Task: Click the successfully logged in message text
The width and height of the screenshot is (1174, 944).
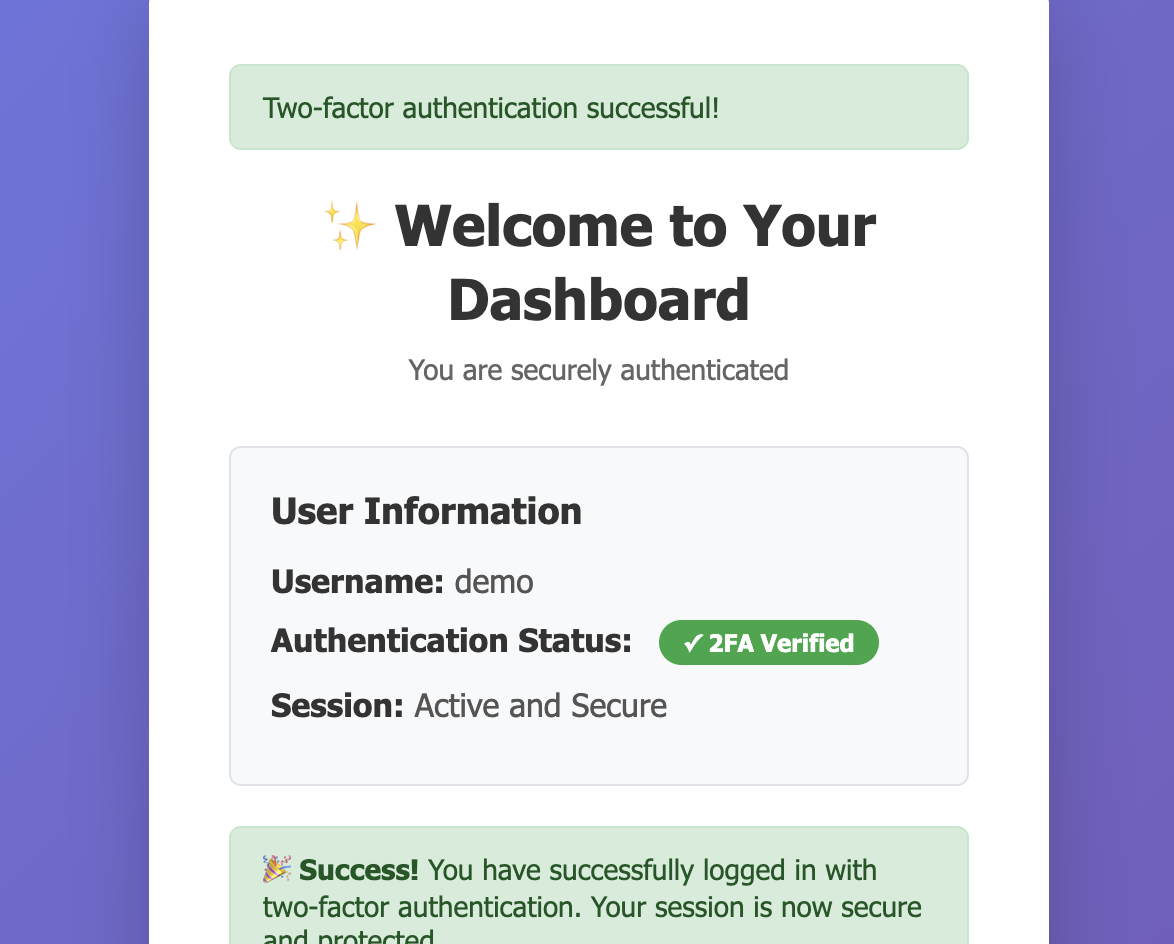Action: click(x=651, y=870)
